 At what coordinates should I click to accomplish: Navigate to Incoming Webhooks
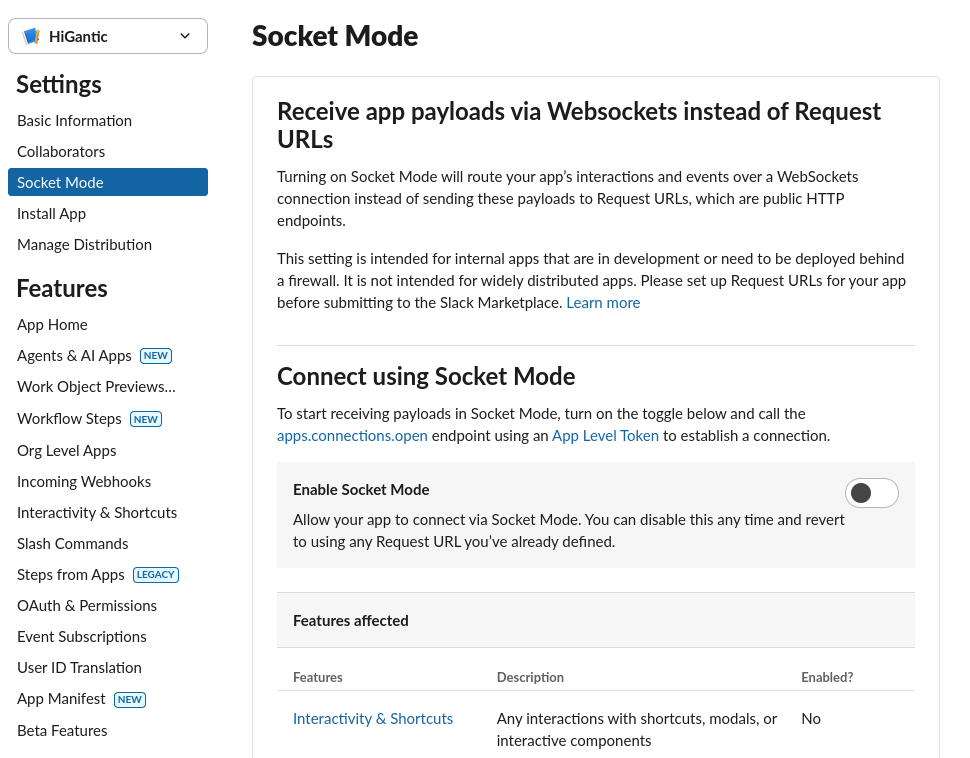84,482
